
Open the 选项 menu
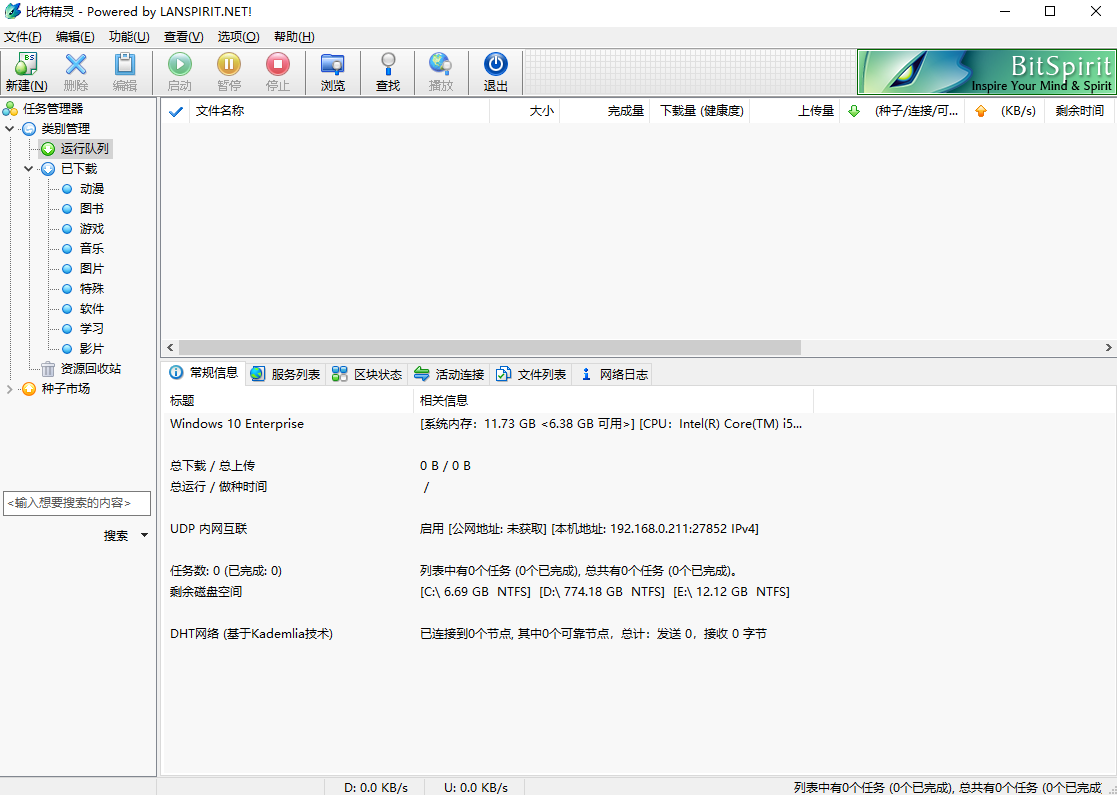pyautogui.click(x=237, y=36)
